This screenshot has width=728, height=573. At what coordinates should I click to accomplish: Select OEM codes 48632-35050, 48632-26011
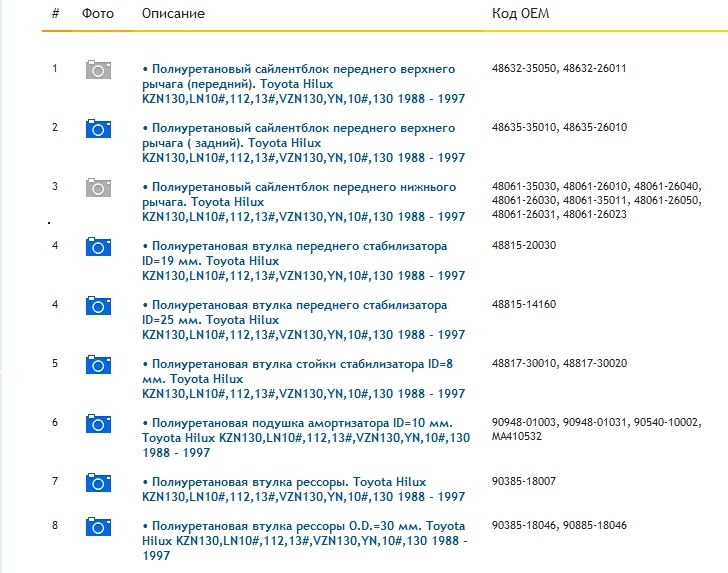click(x=559, y=68)
